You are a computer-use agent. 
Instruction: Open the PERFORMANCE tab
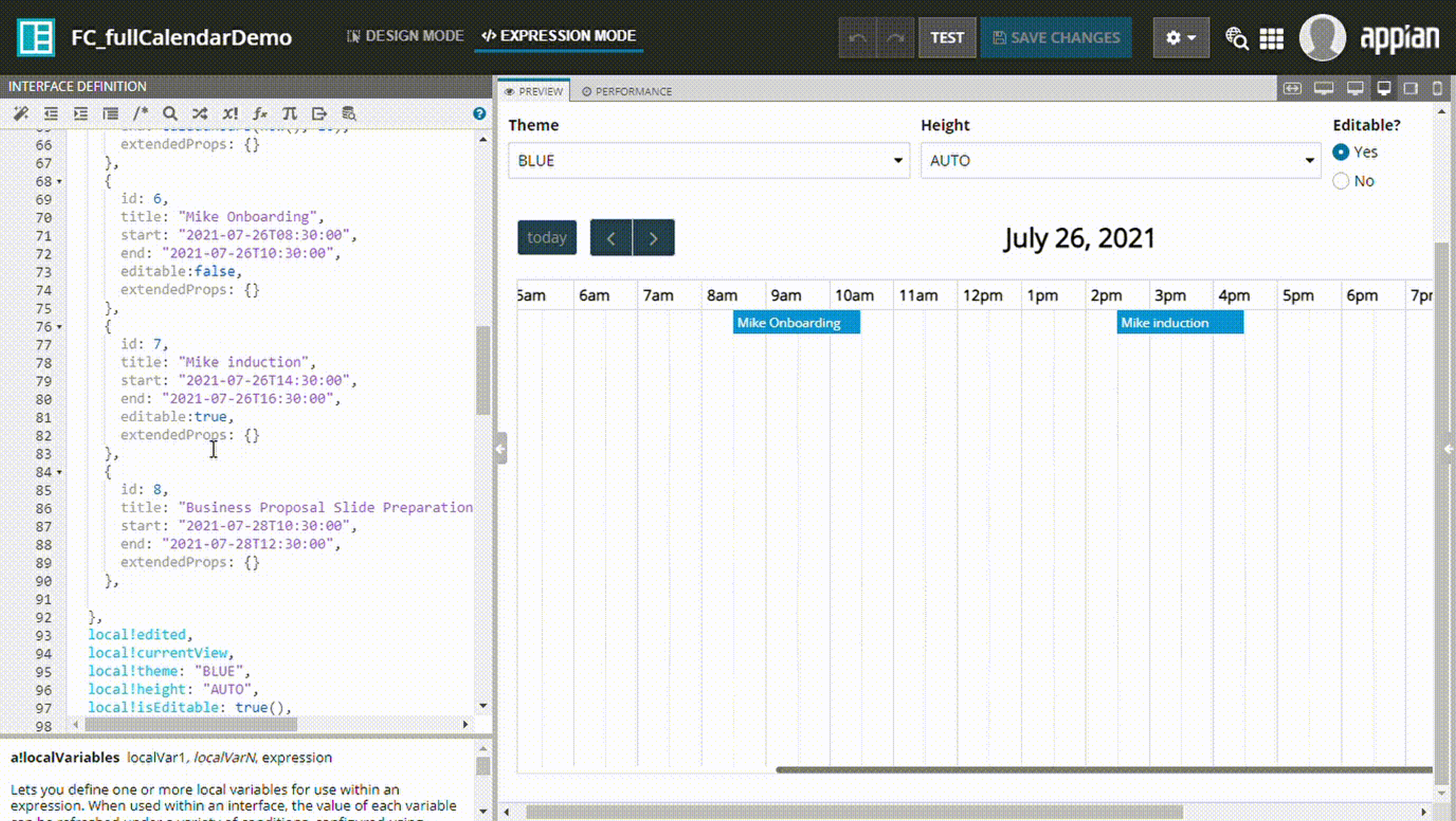627,91
